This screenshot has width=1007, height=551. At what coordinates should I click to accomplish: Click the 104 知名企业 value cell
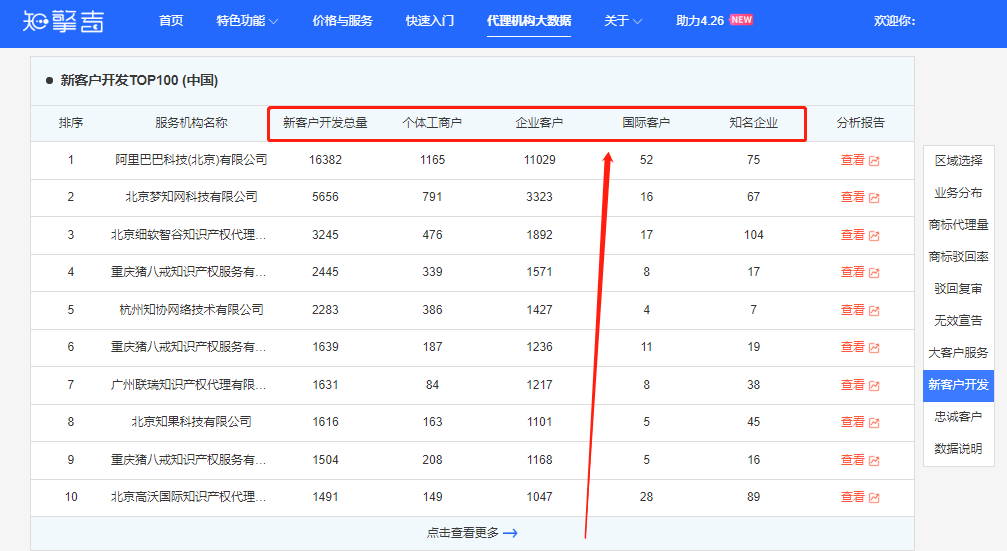tap(753, 235)
